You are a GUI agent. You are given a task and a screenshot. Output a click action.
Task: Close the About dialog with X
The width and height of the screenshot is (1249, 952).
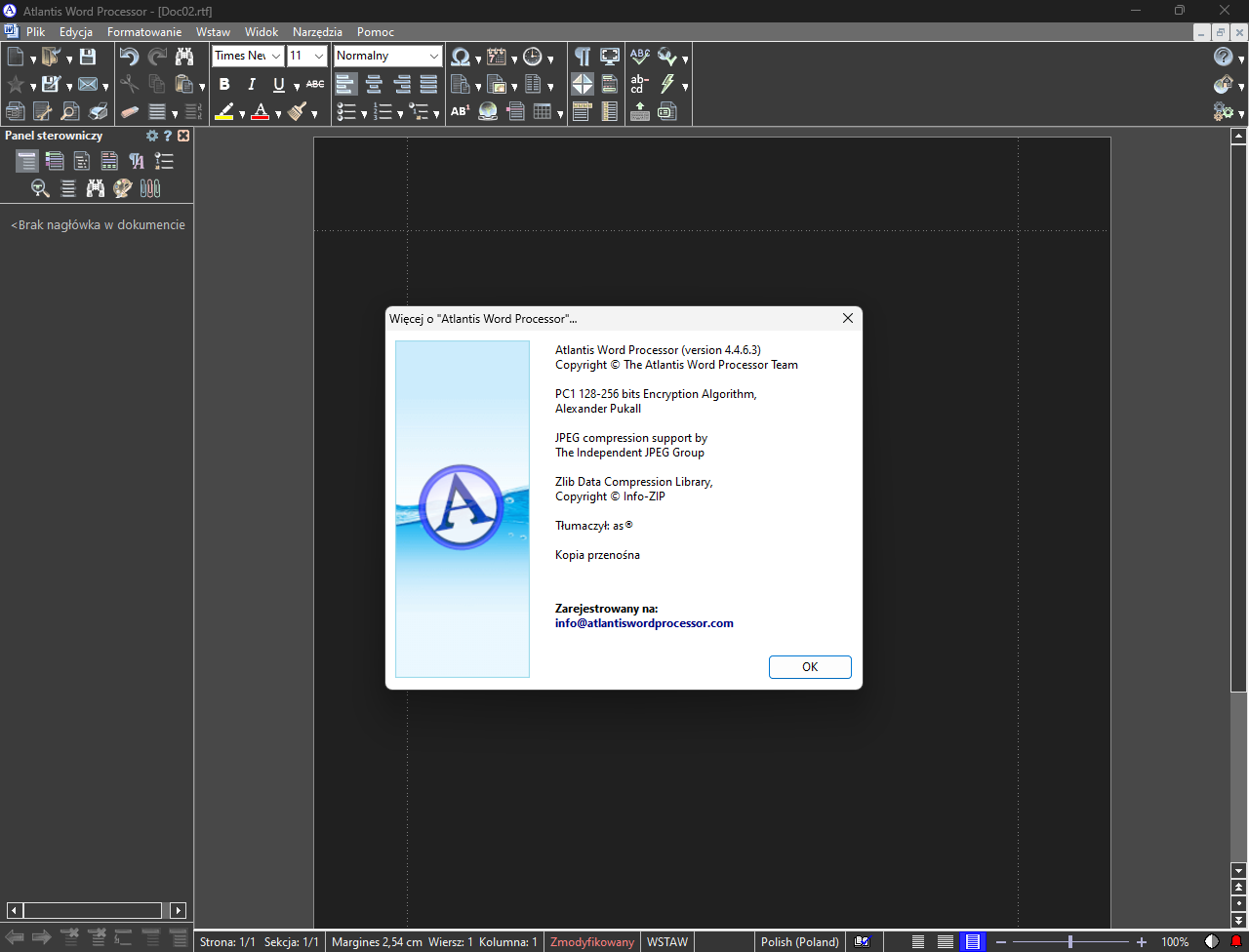(848, 318)
